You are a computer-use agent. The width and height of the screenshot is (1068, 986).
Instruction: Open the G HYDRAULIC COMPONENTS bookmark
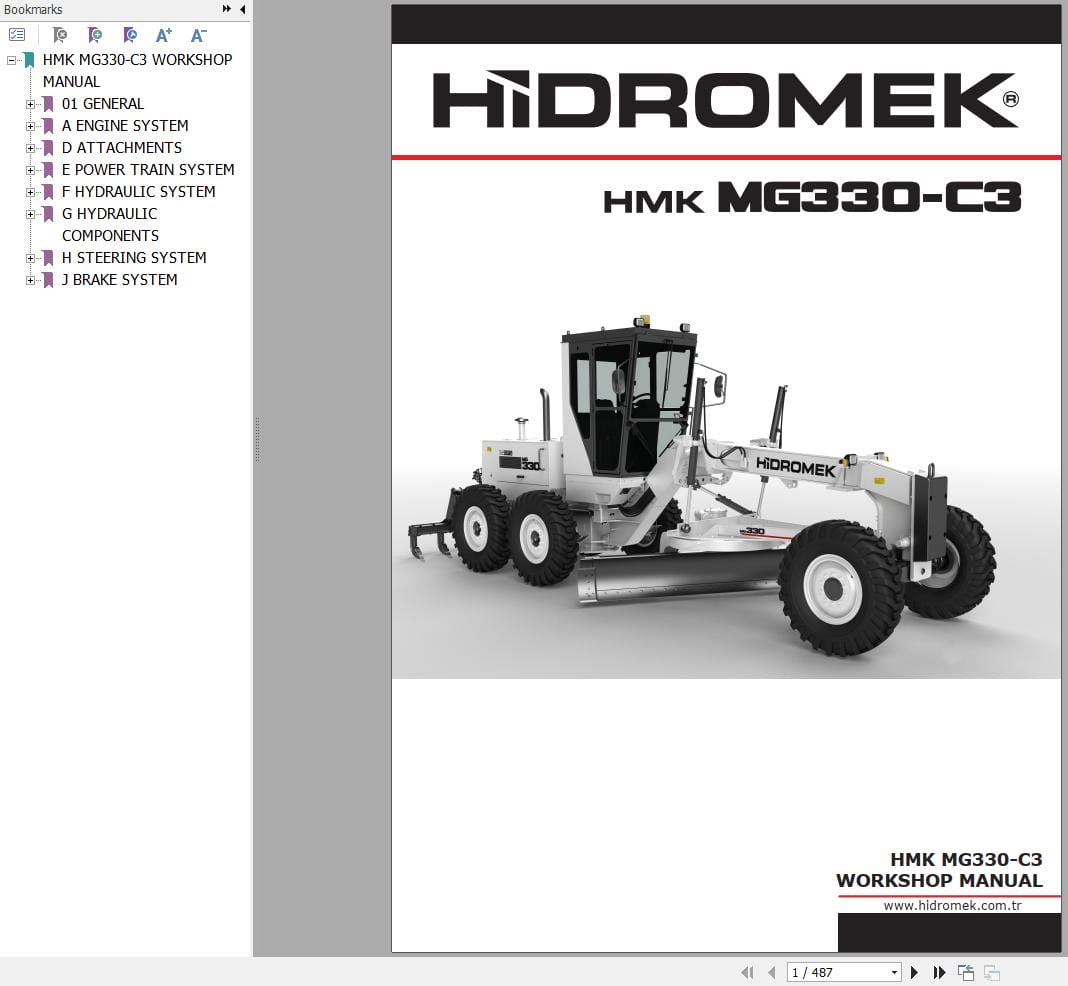pyautogui.click(x=110, y=224)
